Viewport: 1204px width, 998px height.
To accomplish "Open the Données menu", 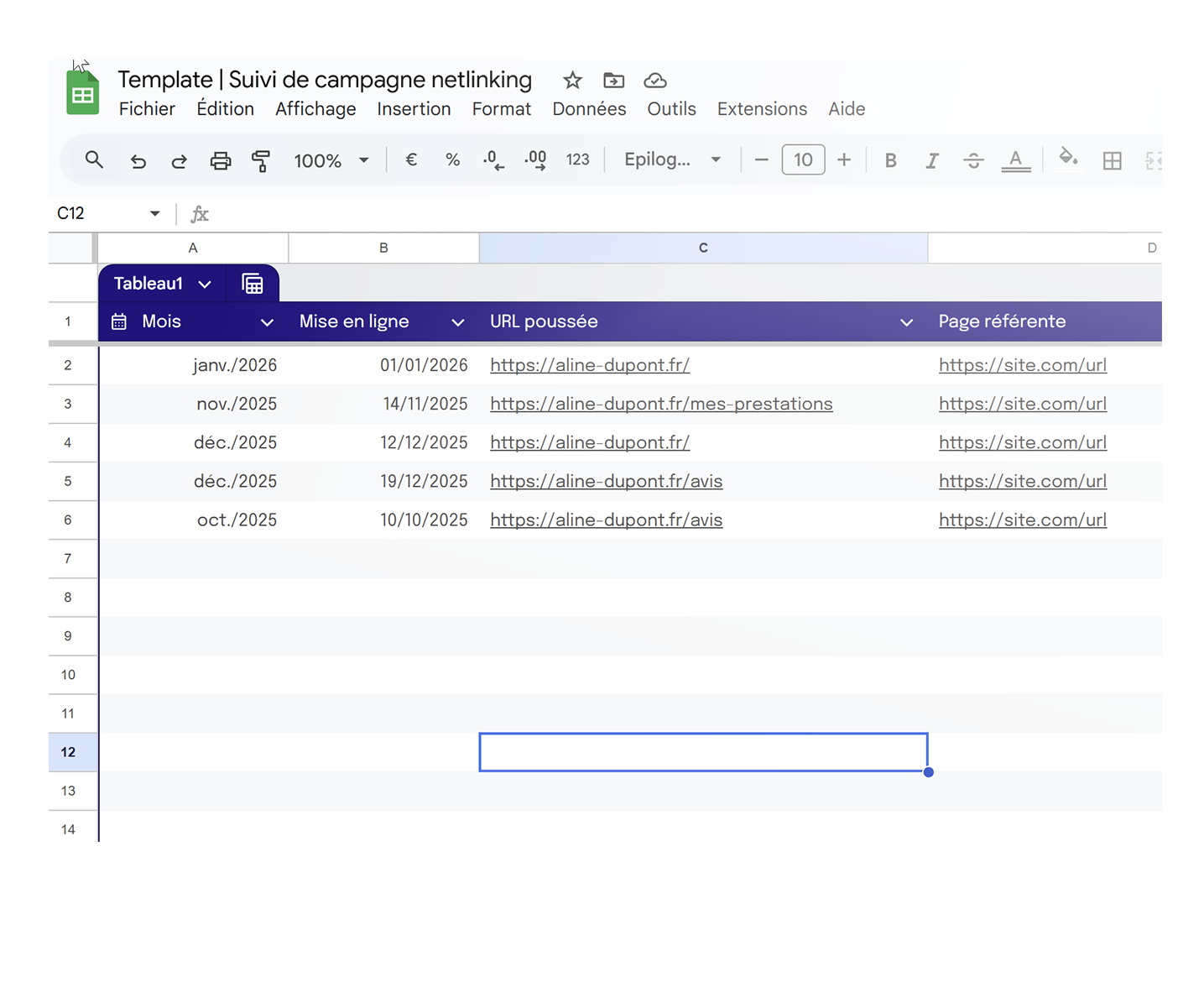I will point(589,109).
